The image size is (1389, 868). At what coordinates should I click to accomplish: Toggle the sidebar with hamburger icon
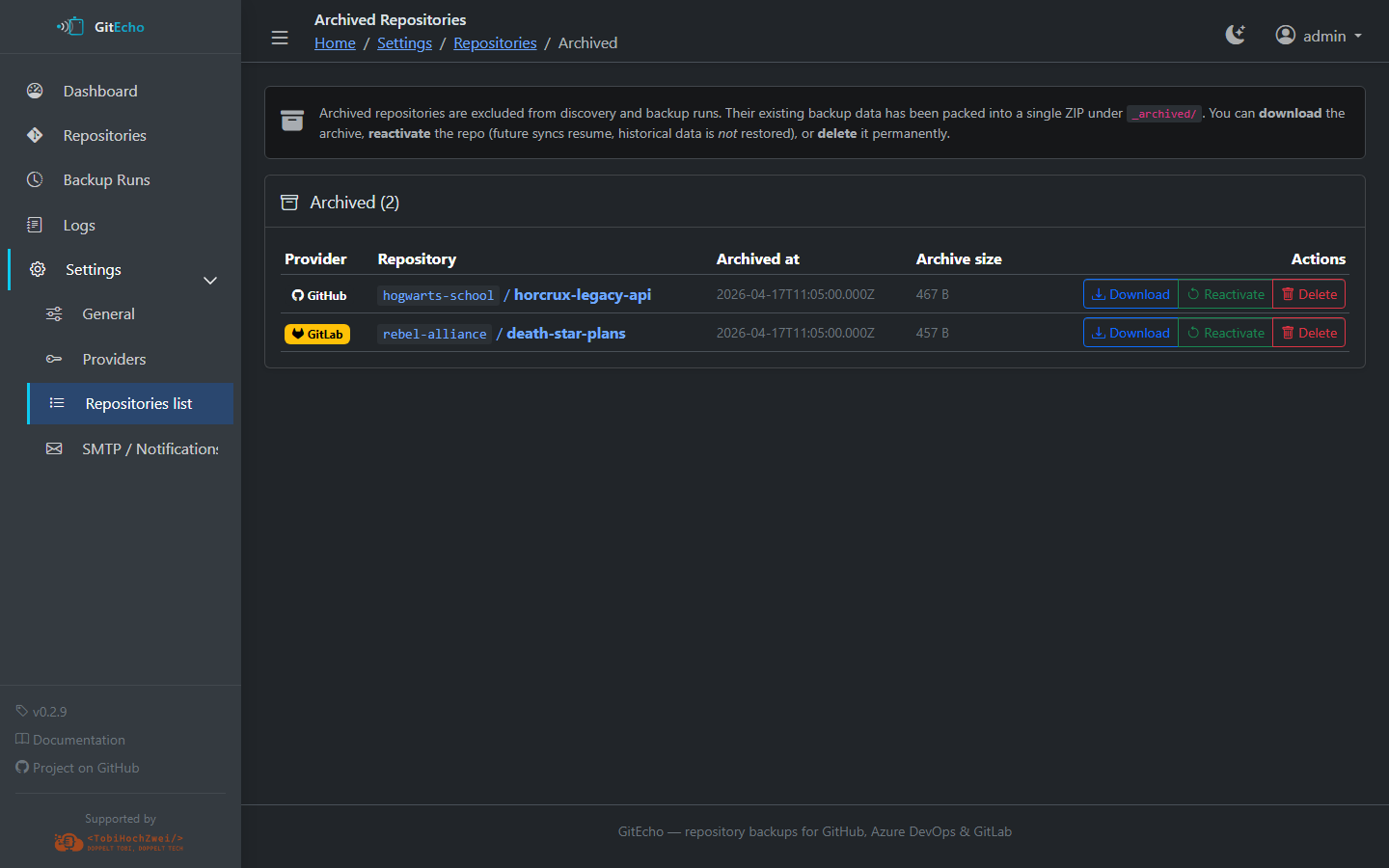point(280,38)
